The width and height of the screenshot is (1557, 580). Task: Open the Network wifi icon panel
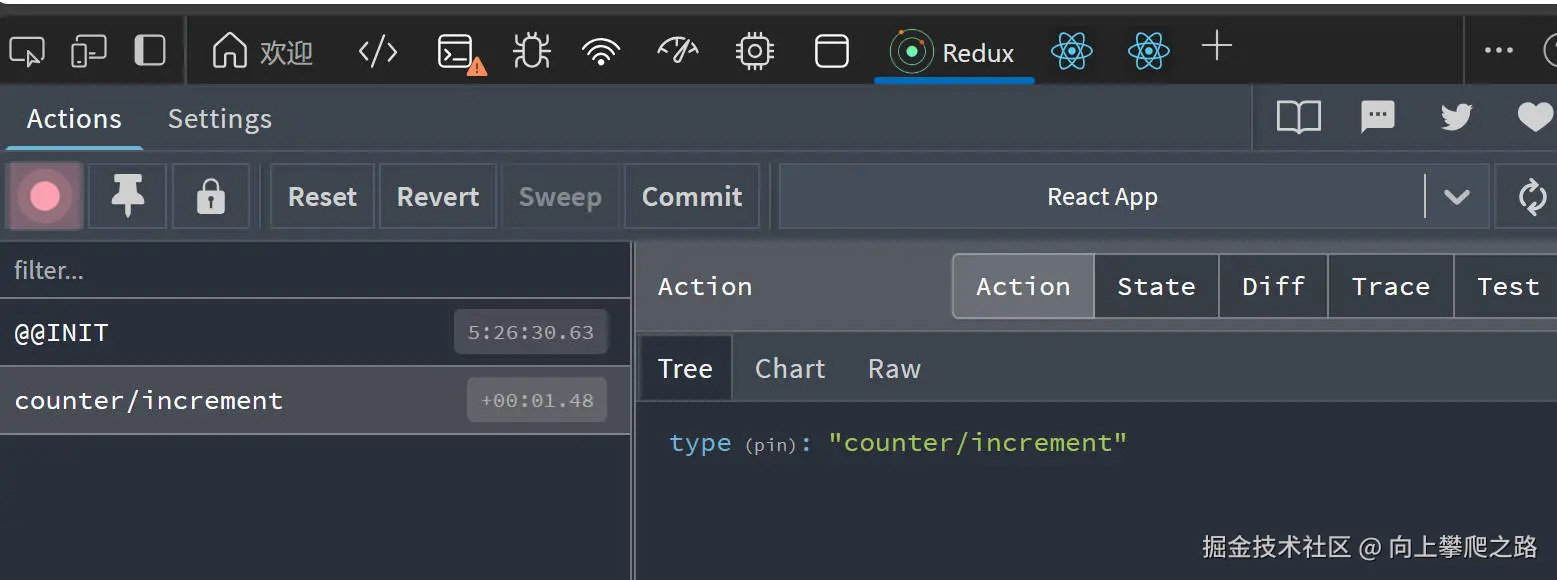[x=601, y=51]
